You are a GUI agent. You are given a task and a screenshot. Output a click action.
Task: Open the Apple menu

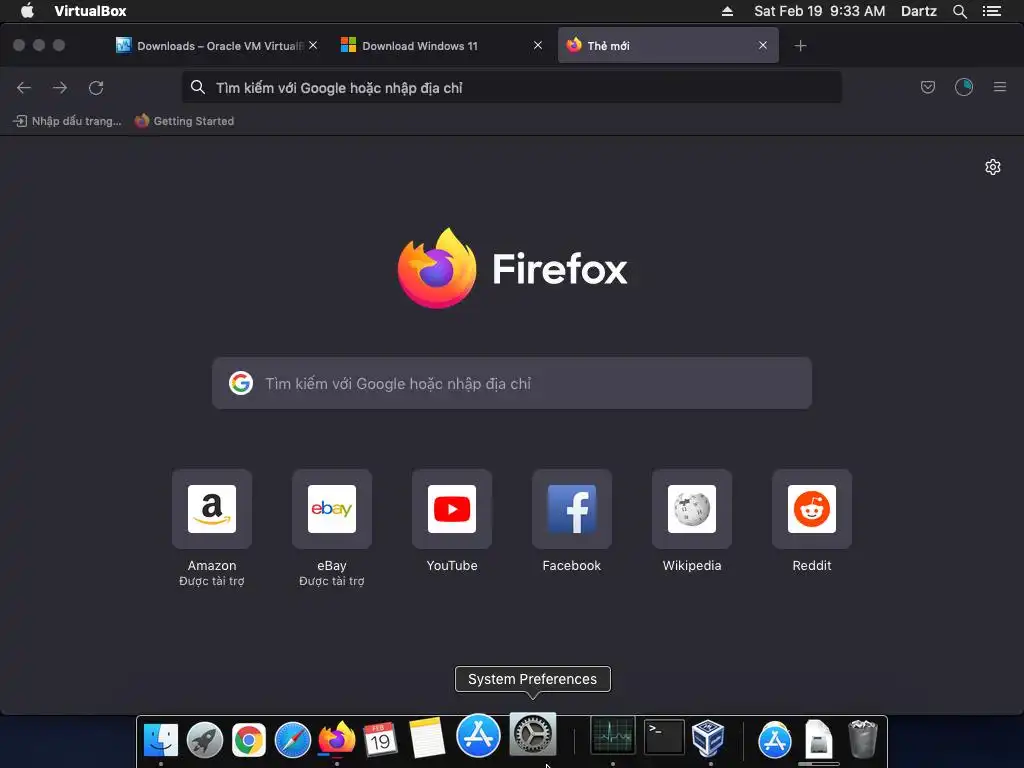click(x=27, y=11)
